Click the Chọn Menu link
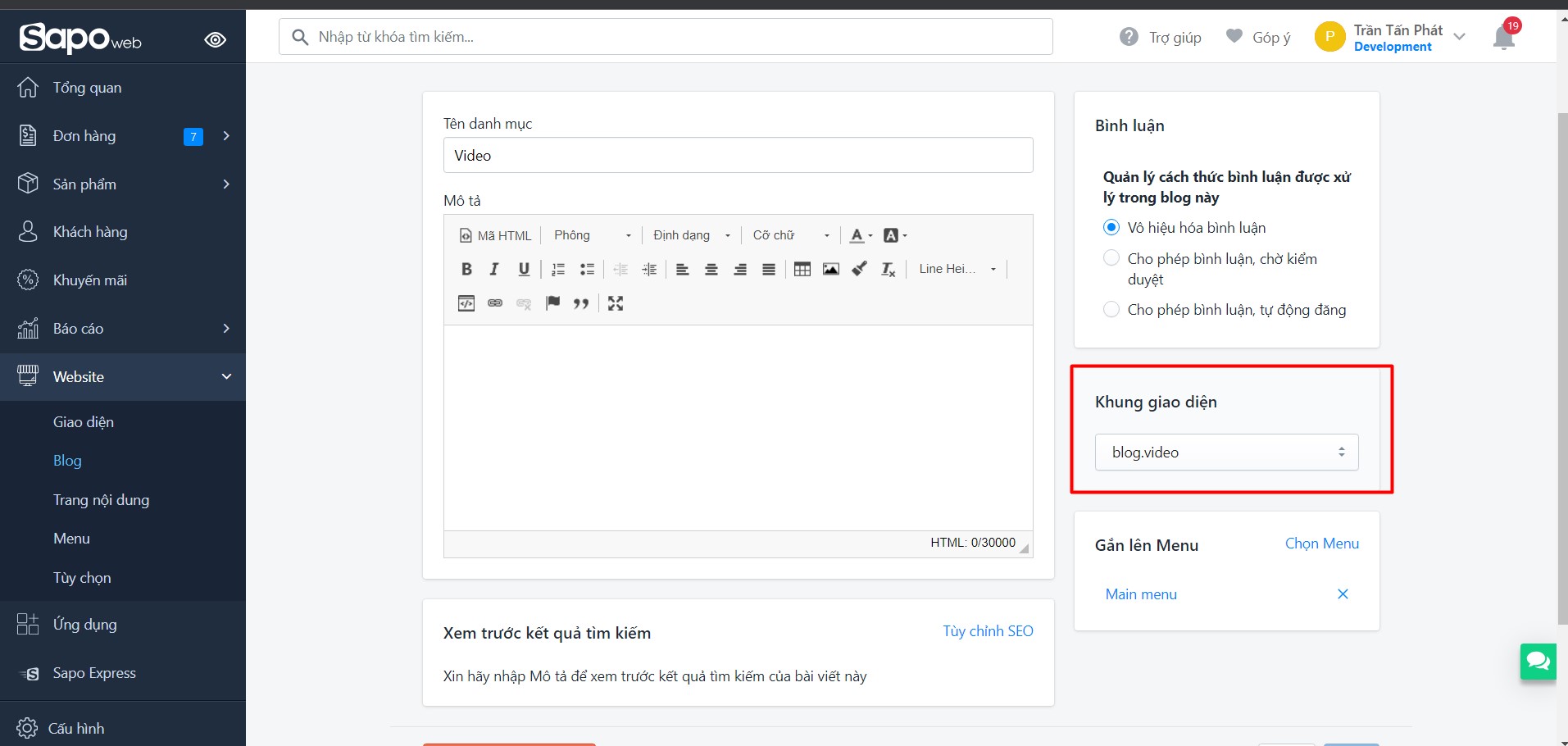 click(x=1322, y=544)
